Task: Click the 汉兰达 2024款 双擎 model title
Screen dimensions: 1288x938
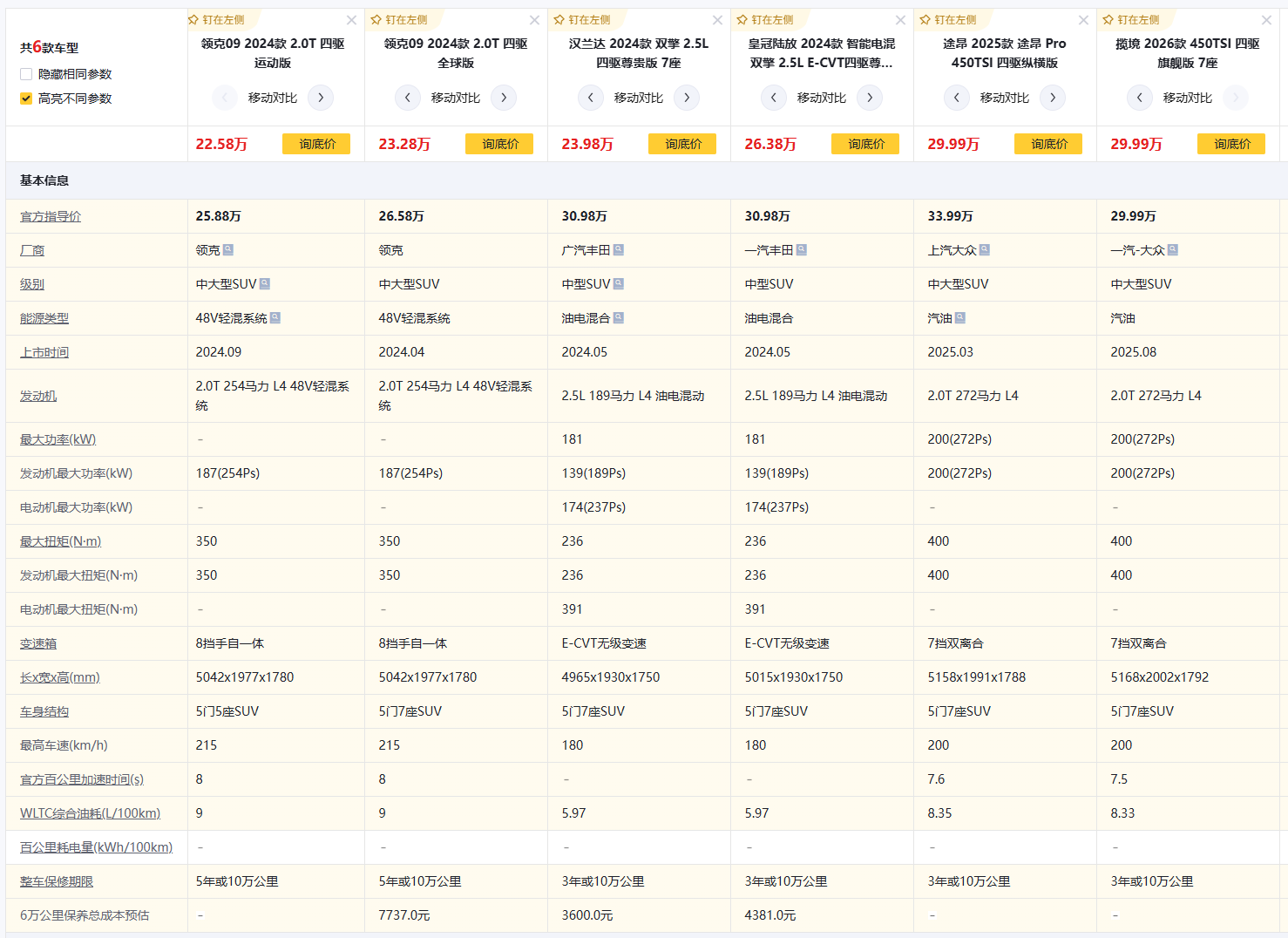Action: (x=639, y=53)
